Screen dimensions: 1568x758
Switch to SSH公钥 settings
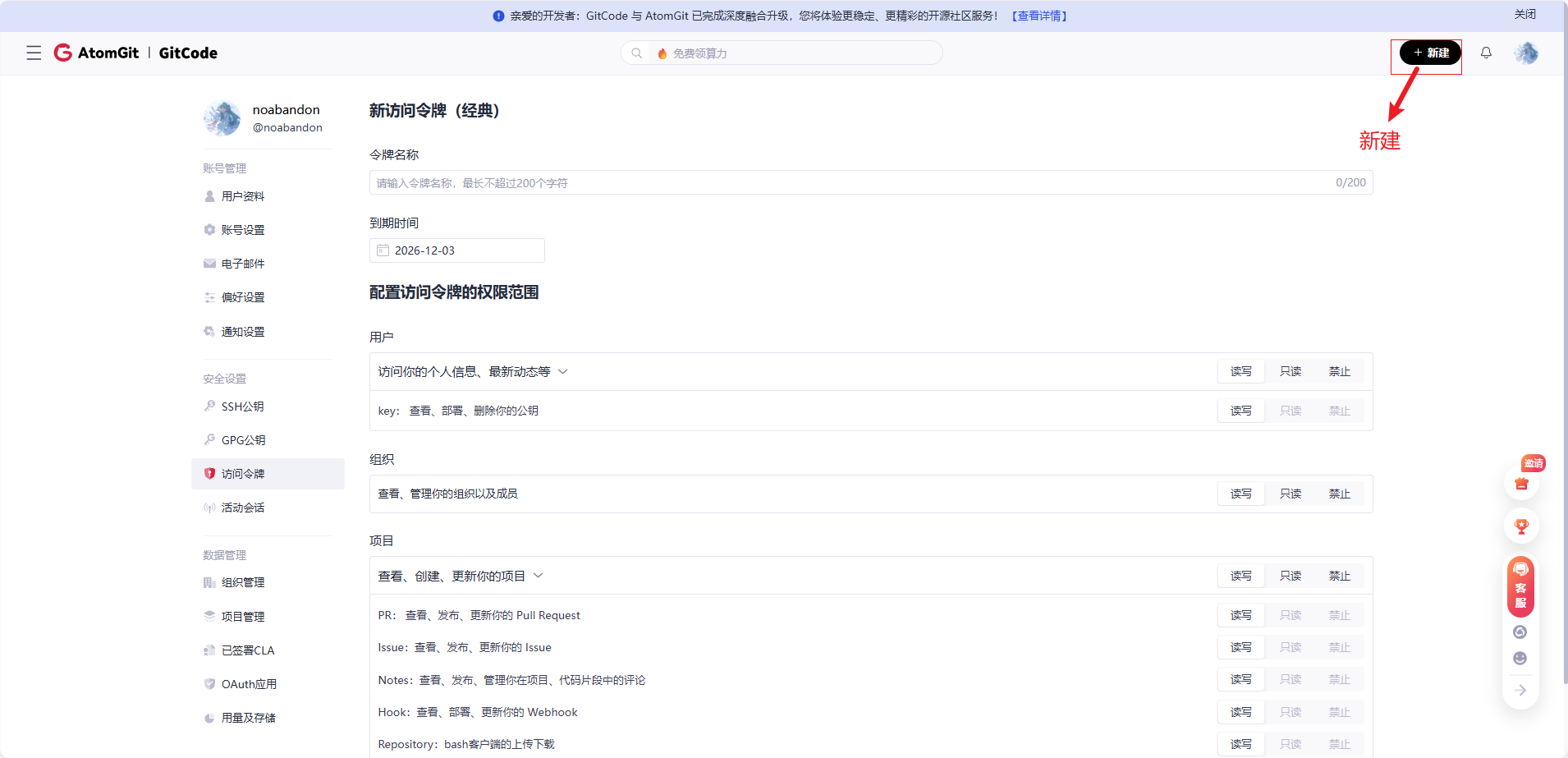click(x=241, y=406)
